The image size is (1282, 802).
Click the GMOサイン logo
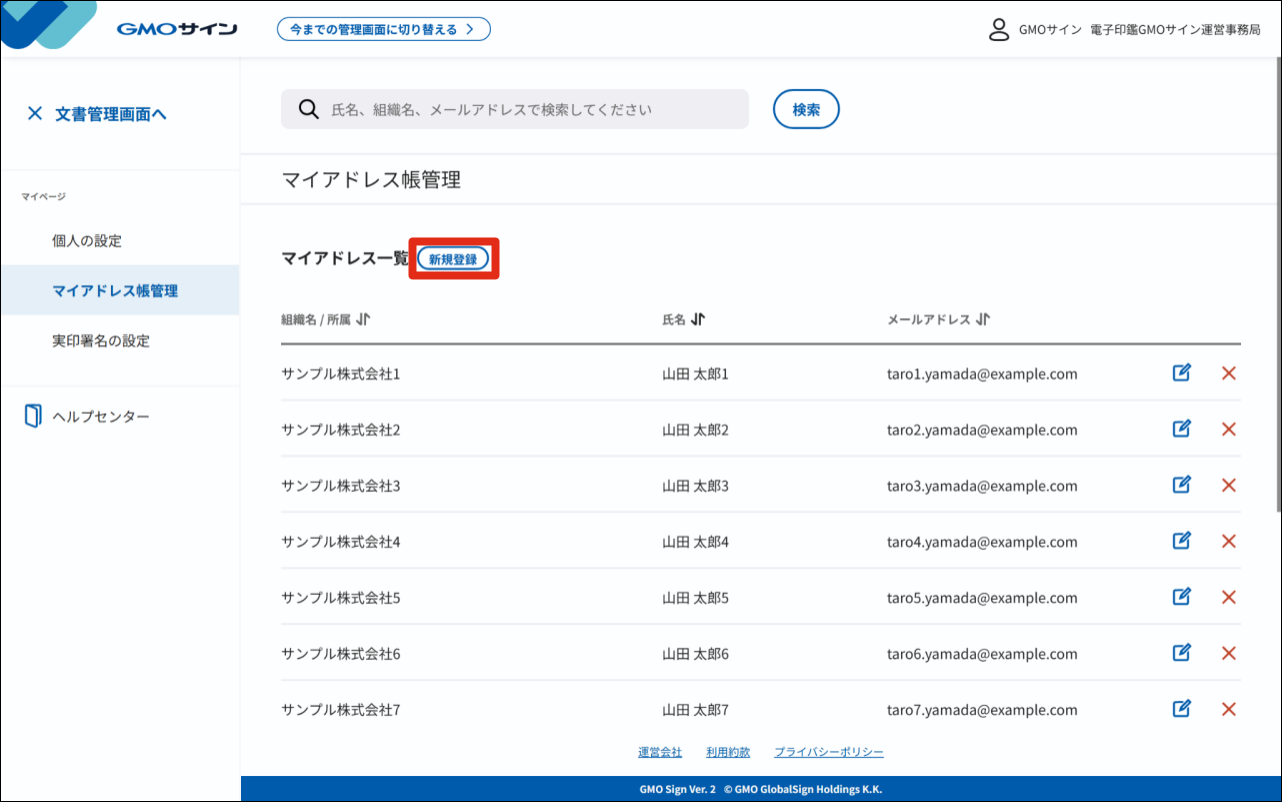176,29
